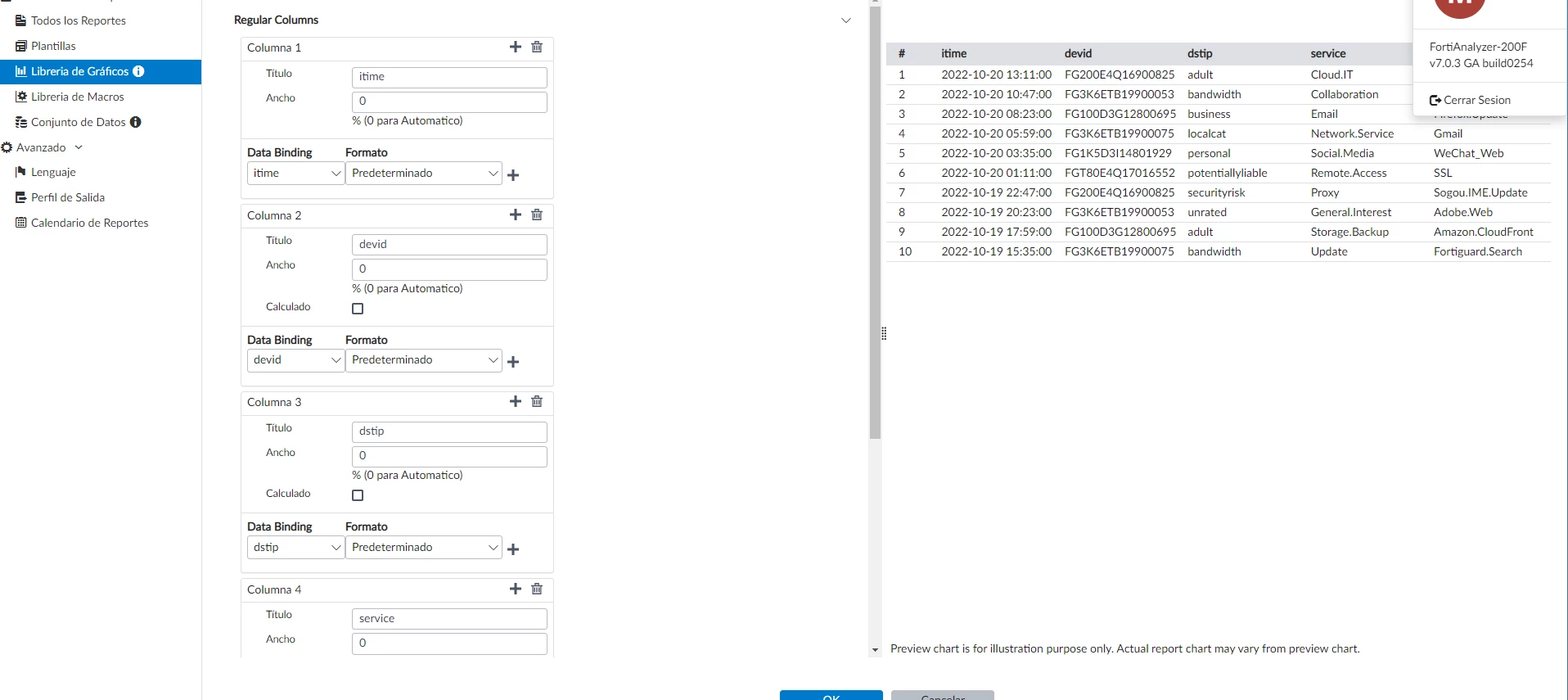Click the panel splitter handle

[x=884, y=333]
